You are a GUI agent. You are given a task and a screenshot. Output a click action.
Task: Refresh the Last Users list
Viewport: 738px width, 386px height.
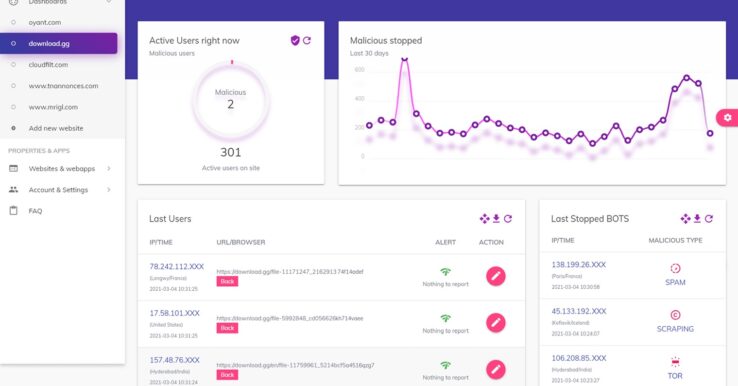(x=508, y=218)
